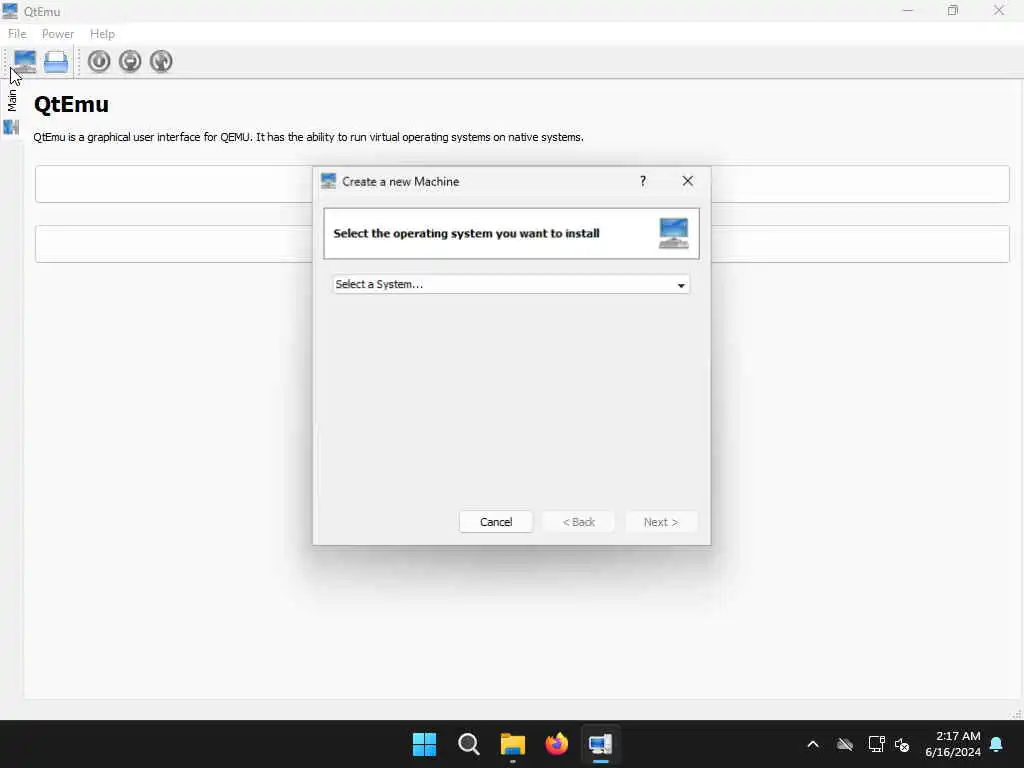Open network status tray icon
1024x768 pixels.
[876, 744]
